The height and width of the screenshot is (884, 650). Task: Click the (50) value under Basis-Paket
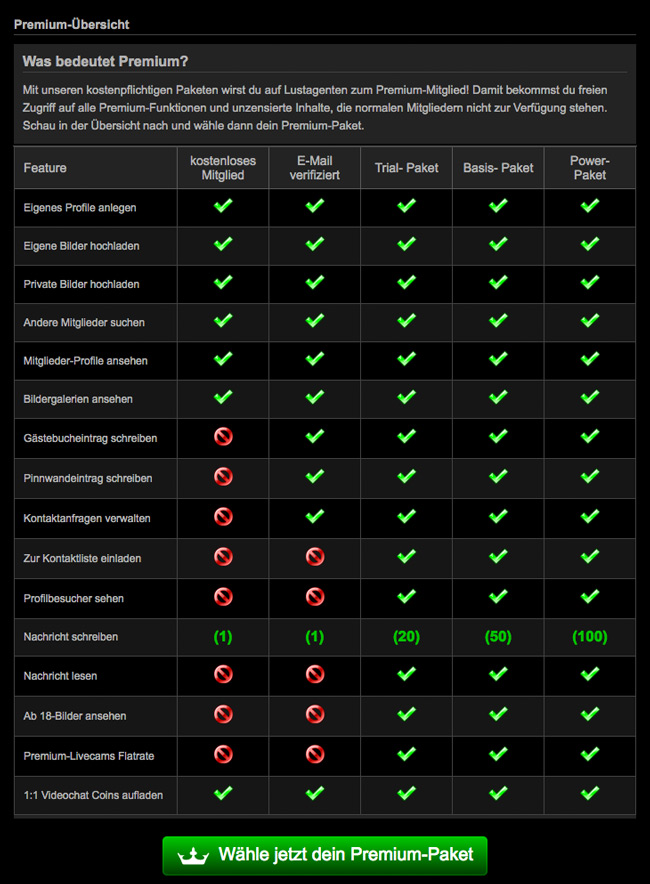[498, 637]
